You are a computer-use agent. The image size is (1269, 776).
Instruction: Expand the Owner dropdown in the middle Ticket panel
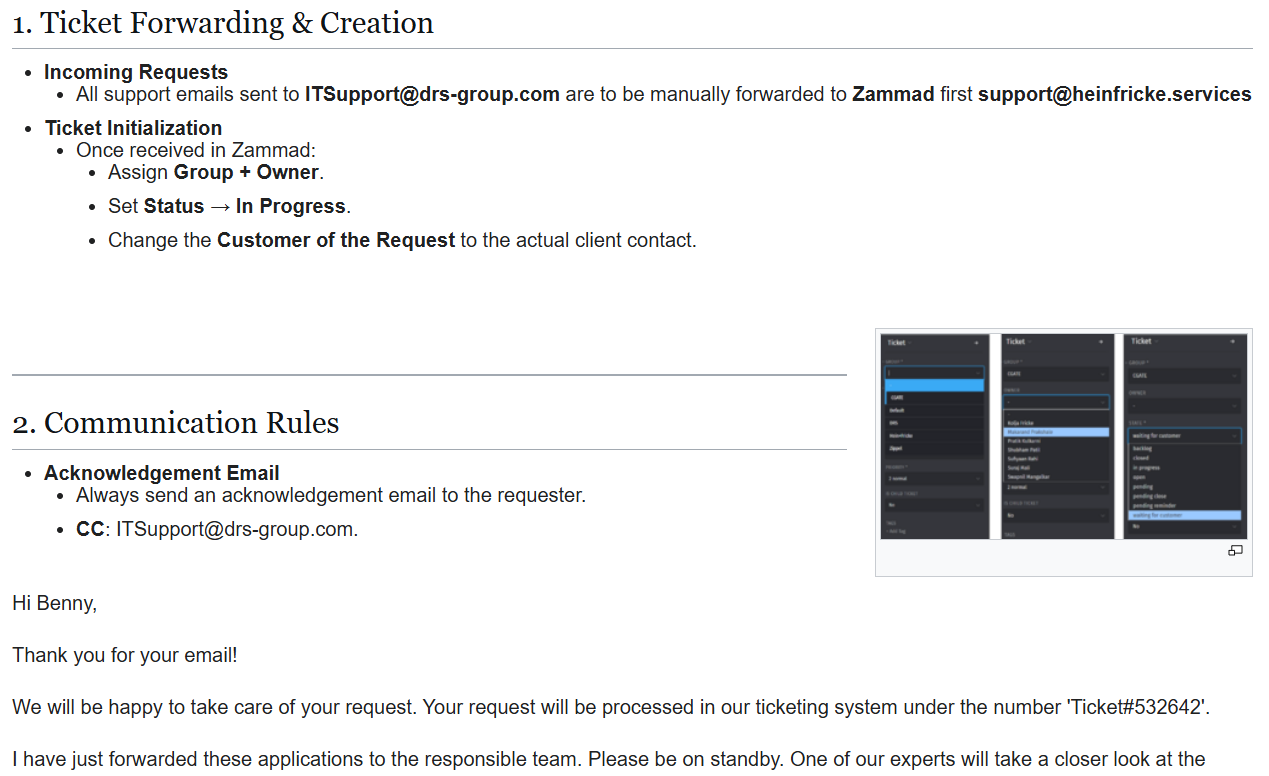click(1057, 403)
